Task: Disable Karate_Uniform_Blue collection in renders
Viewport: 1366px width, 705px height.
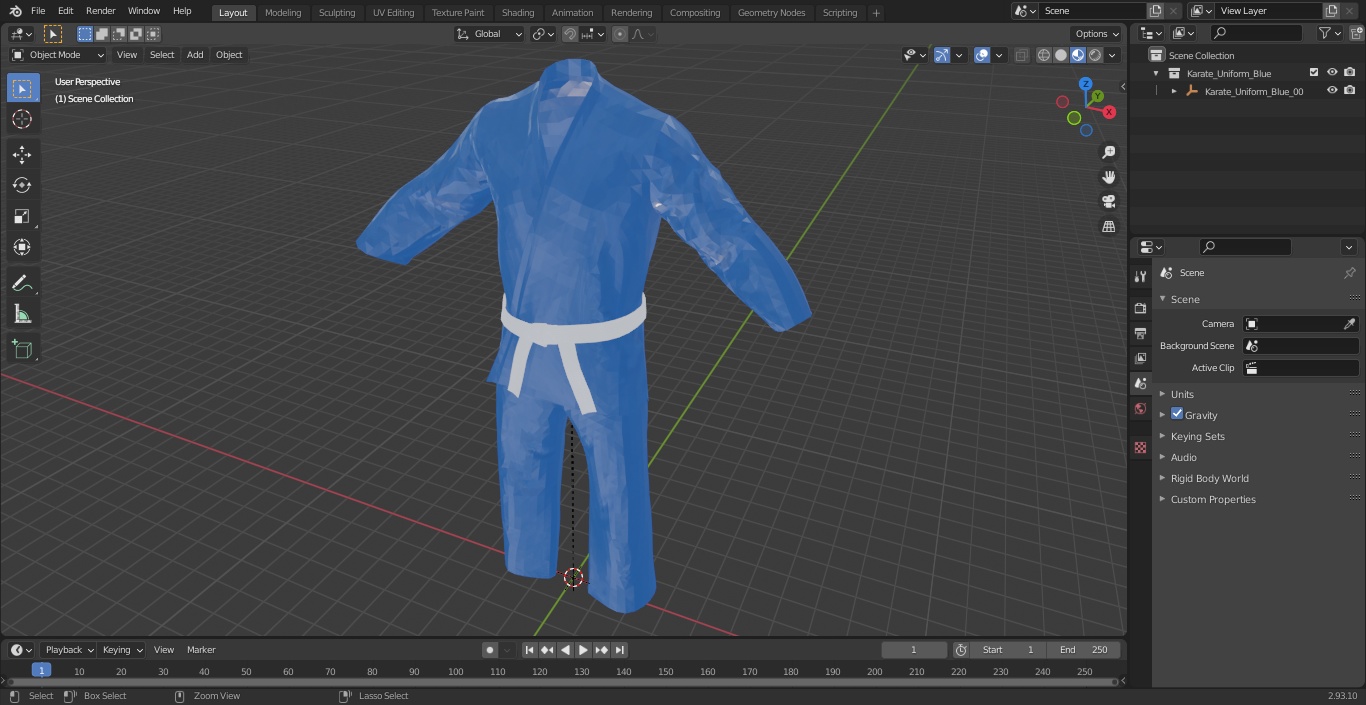Action: 1350,73
